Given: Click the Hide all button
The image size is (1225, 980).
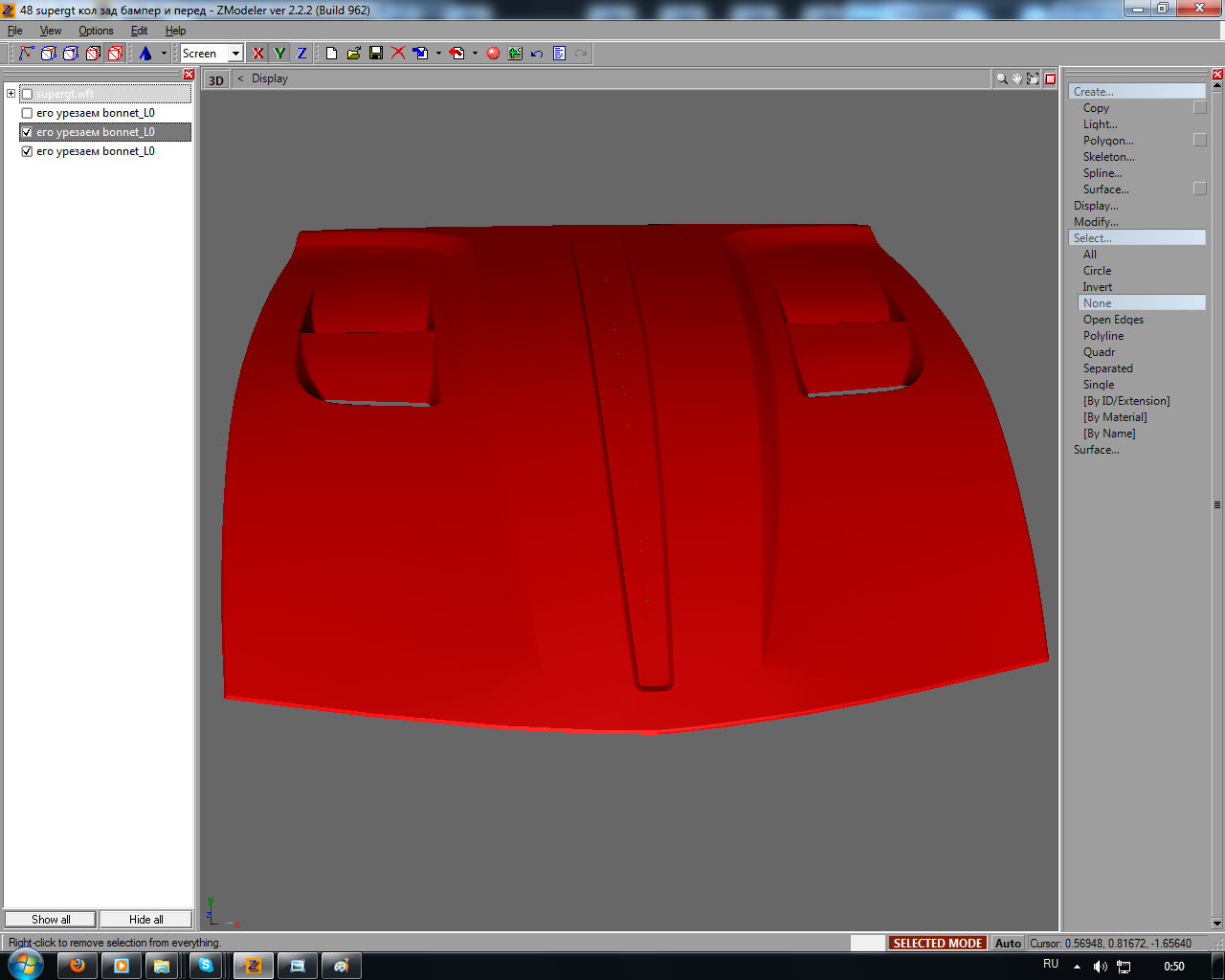Looking at the screenshot, I should (x=145, y=919).
